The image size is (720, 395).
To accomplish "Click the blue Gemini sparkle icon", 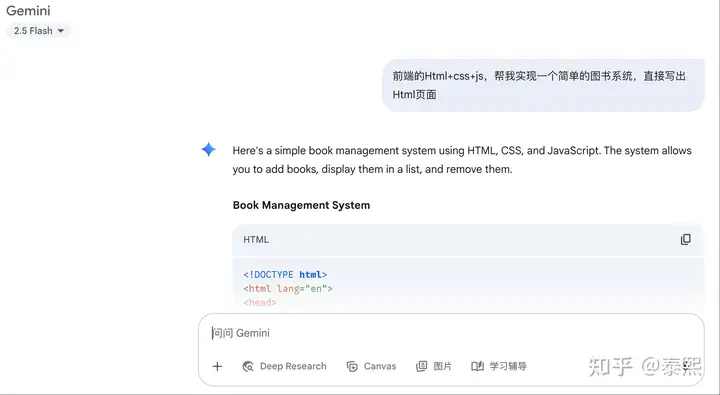I will pyautogui.click(x=208, y=149).
